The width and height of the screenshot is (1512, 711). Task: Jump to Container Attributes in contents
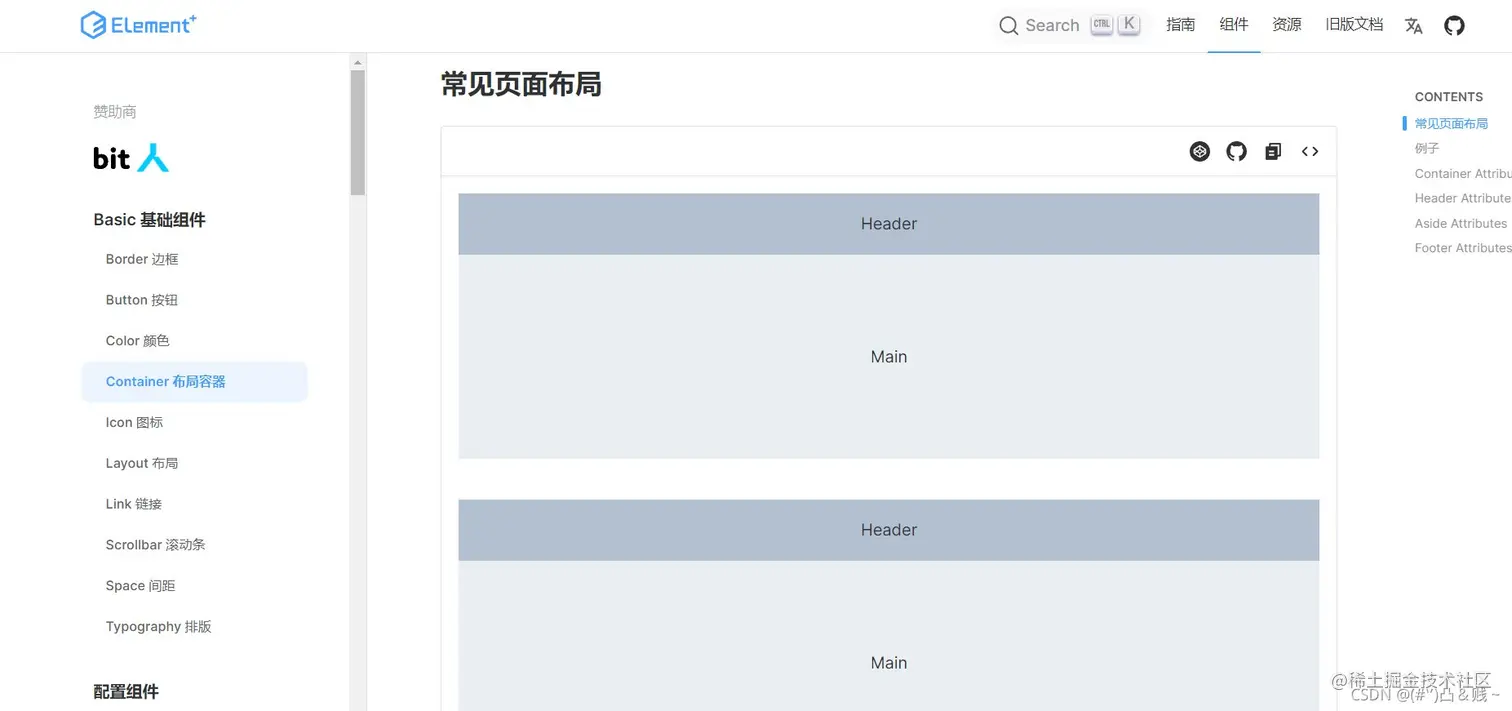point(1463,174)
